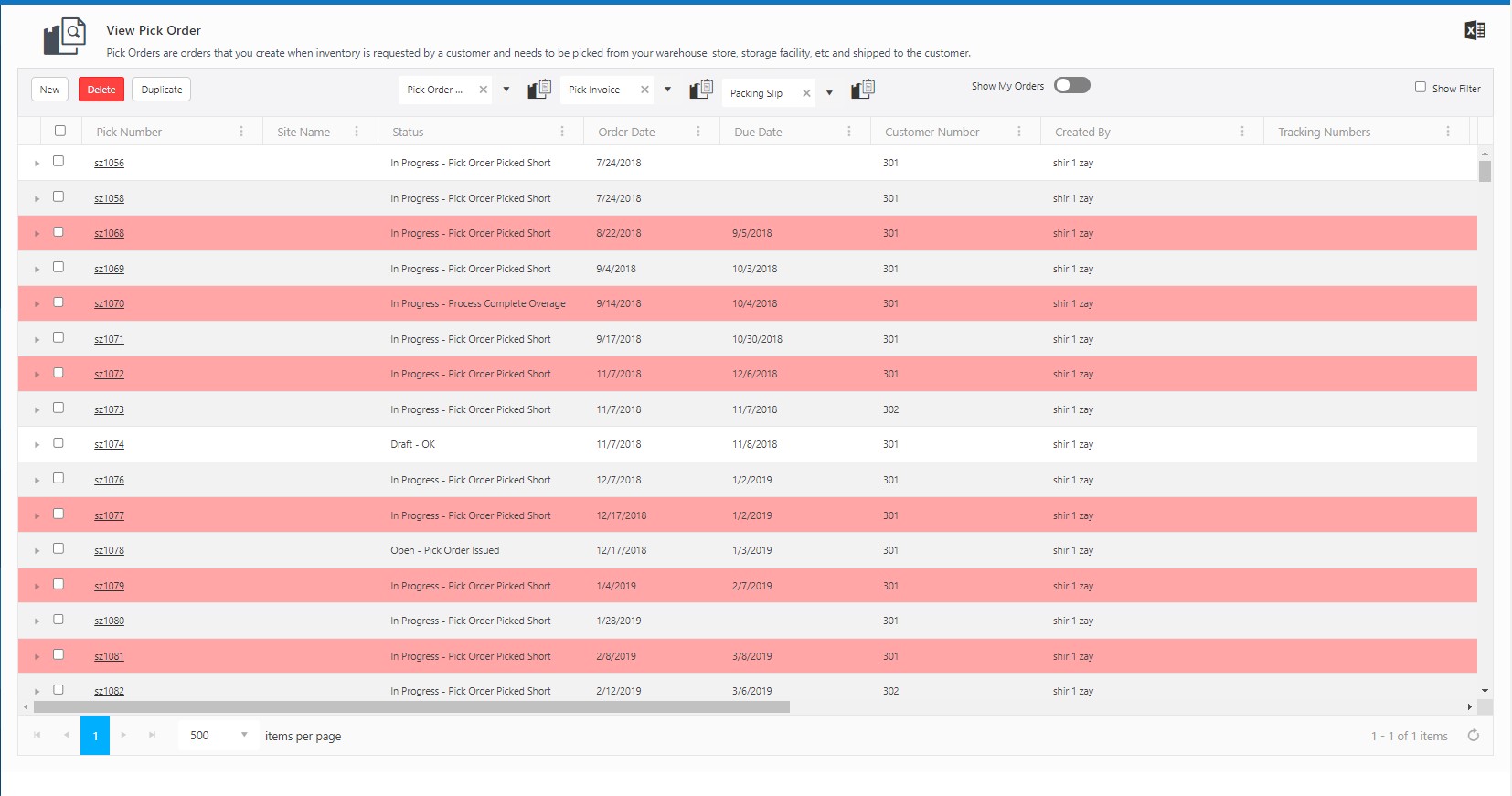Open the Created By column menu
This screenshot has width=1512, height=796.
tap(1242, 132)
